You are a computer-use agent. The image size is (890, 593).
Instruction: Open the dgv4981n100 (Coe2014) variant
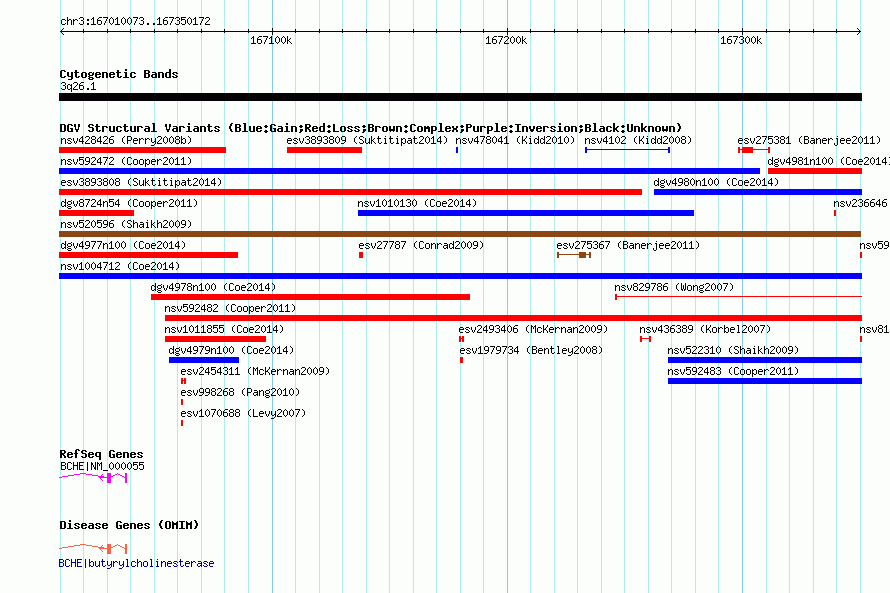click(x=828, y=161)
